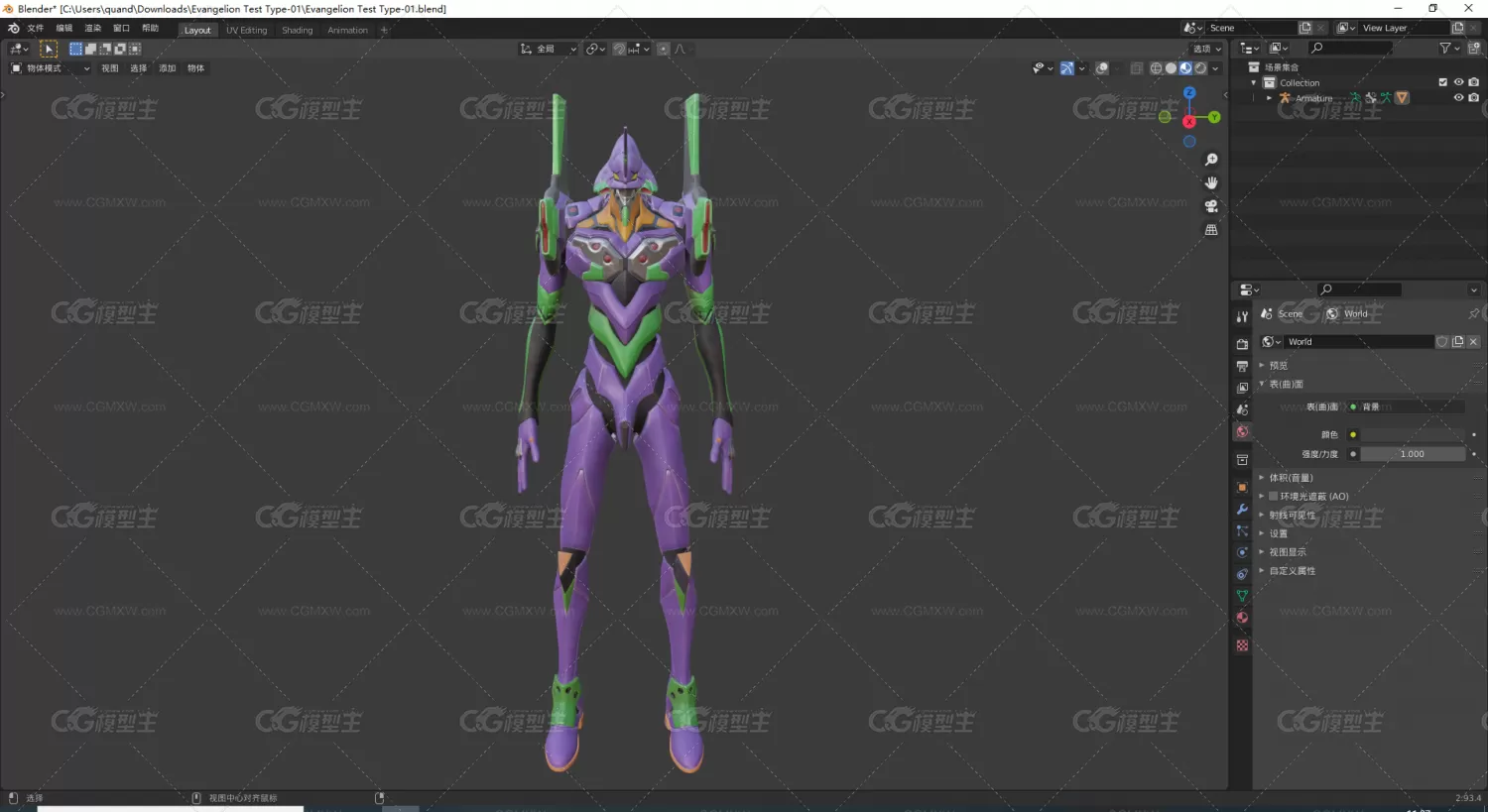1488x812 pixels.
Task: Open the object mode dropdown
Action: pos(50,68)
